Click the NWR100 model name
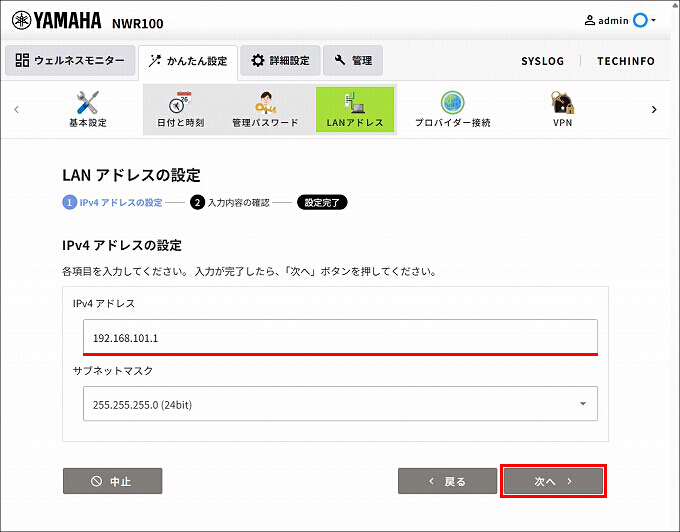680x532 pixels. 137,23
